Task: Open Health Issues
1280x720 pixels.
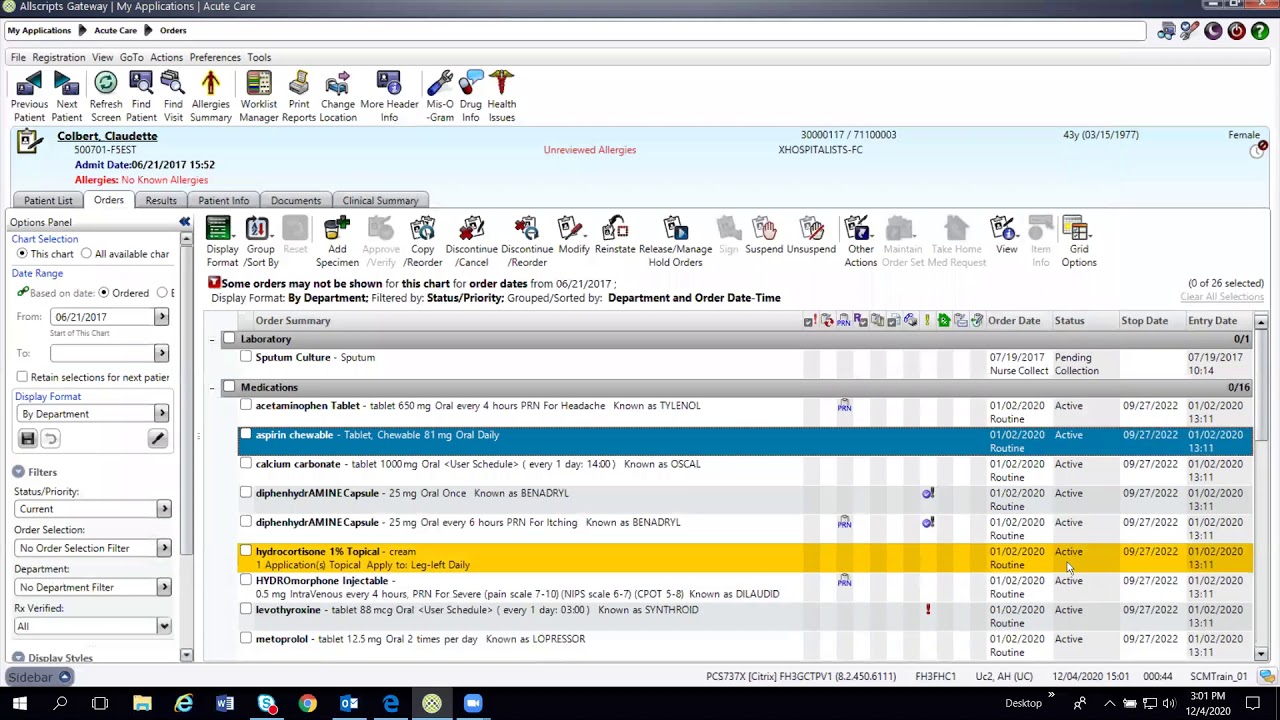Action: [502, 96]
